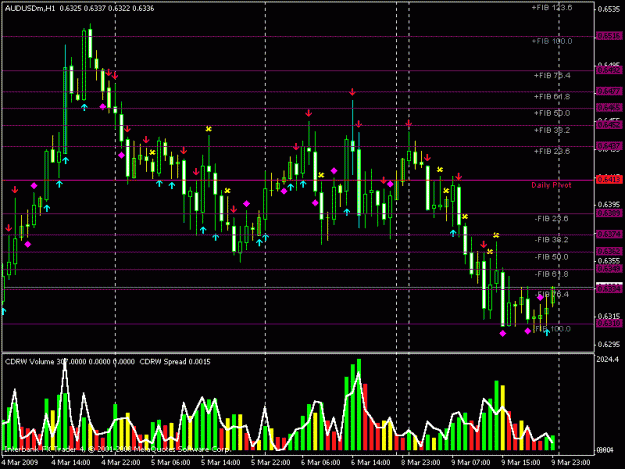
Task: Click the magenta 0.6349 price tag
Action: [609, 269]
